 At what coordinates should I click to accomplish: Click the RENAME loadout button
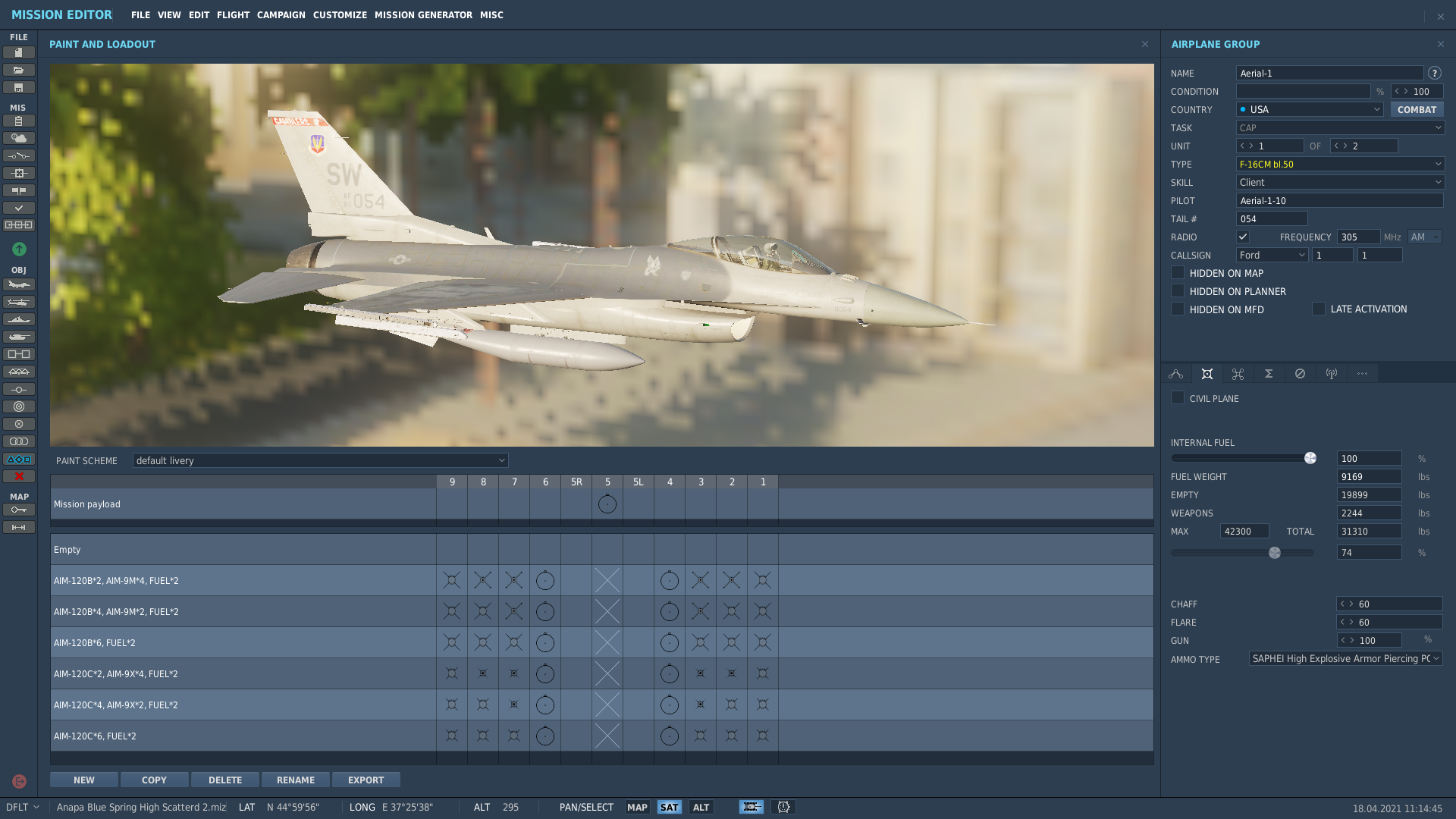tap(296, 780)
